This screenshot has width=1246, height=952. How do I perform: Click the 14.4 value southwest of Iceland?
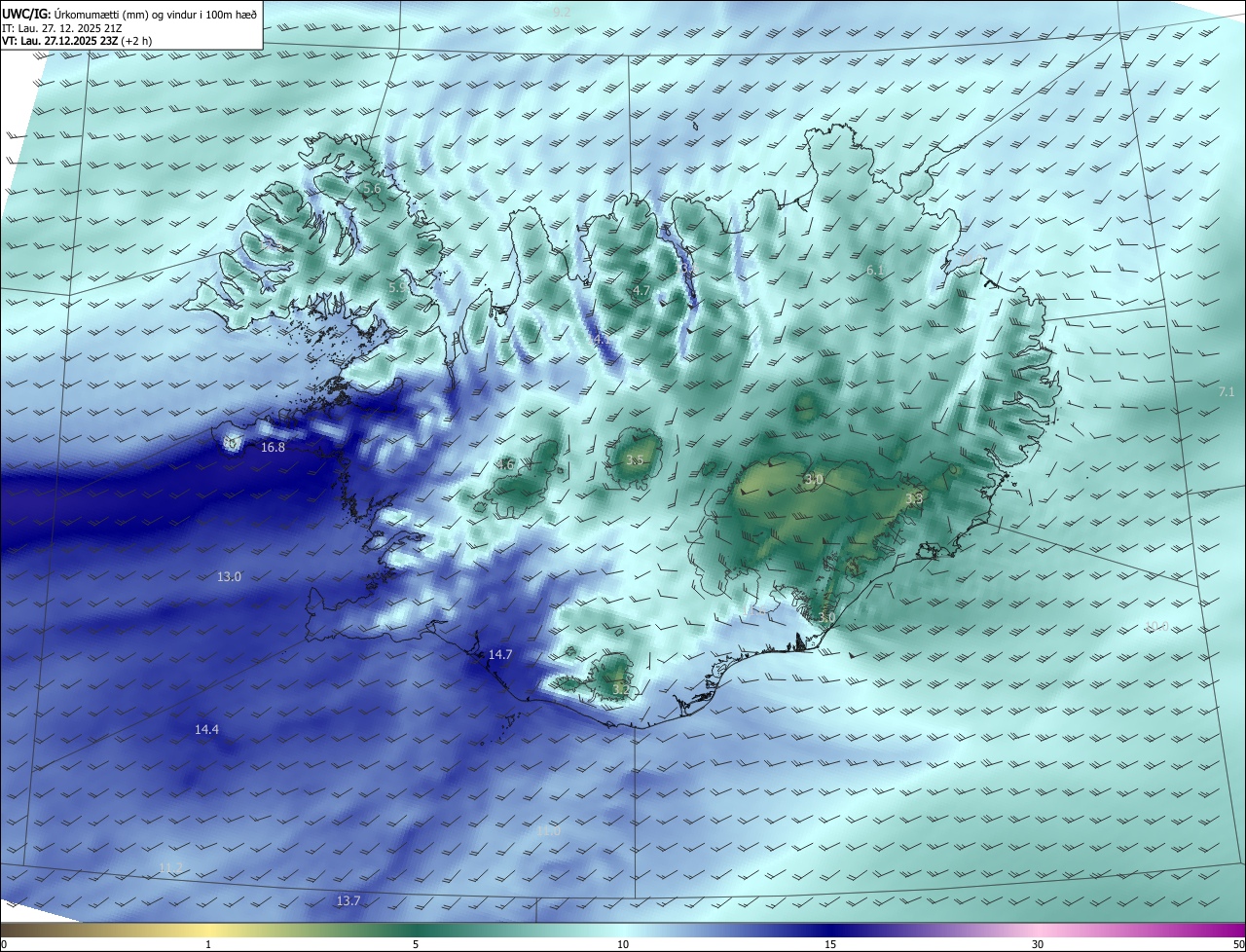(206, 730)
